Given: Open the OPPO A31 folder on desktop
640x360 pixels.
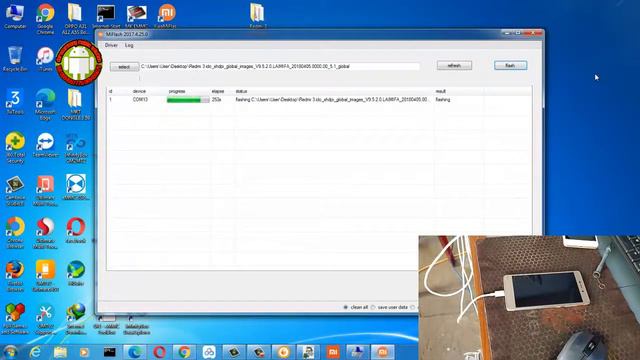Looking at the screenshot, I should tap(75, 19).
